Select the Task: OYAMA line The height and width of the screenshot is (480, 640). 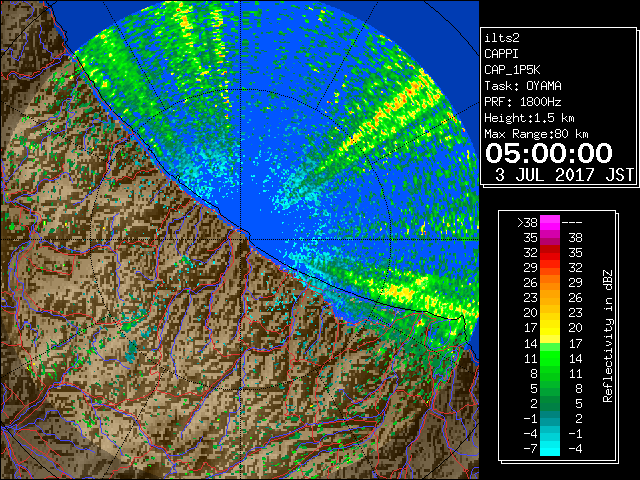point(523,86)
